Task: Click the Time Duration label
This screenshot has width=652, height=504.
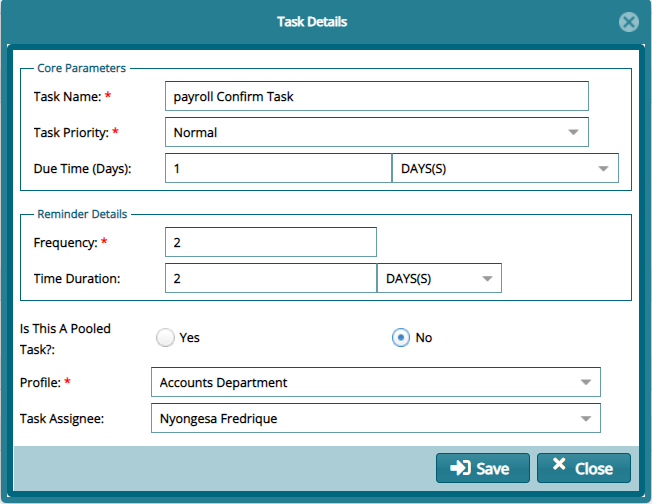Action: pyautogui.click(x=77, y=279)
